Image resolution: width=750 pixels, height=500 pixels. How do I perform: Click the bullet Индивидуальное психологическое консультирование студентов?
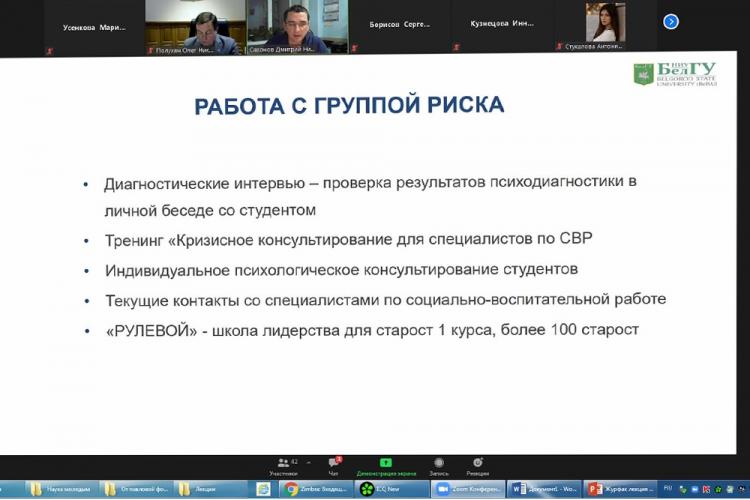coord(341,270)
